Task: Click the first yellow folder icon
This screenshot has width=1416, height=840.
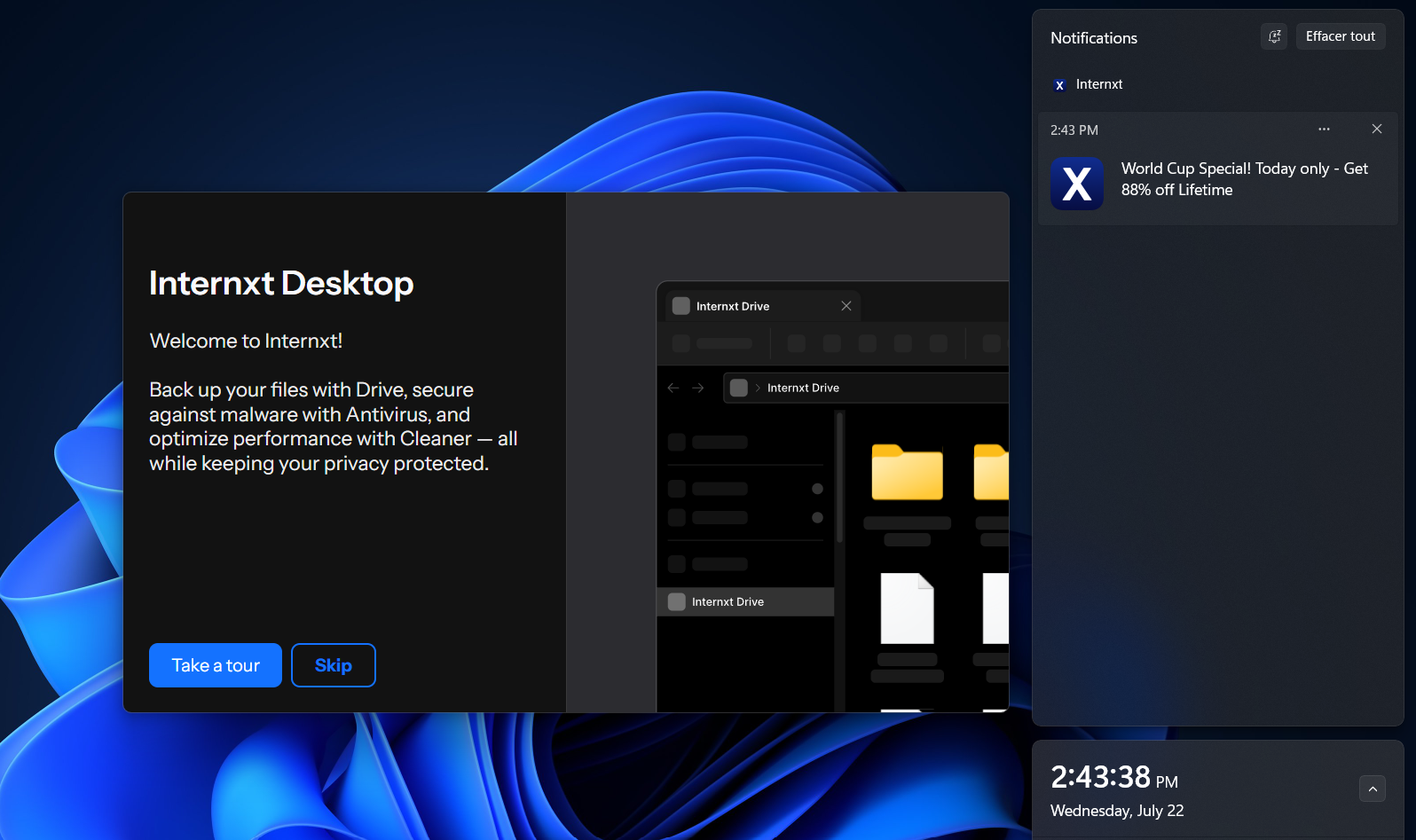Action: pyautogui.click(x=907, y=472)
